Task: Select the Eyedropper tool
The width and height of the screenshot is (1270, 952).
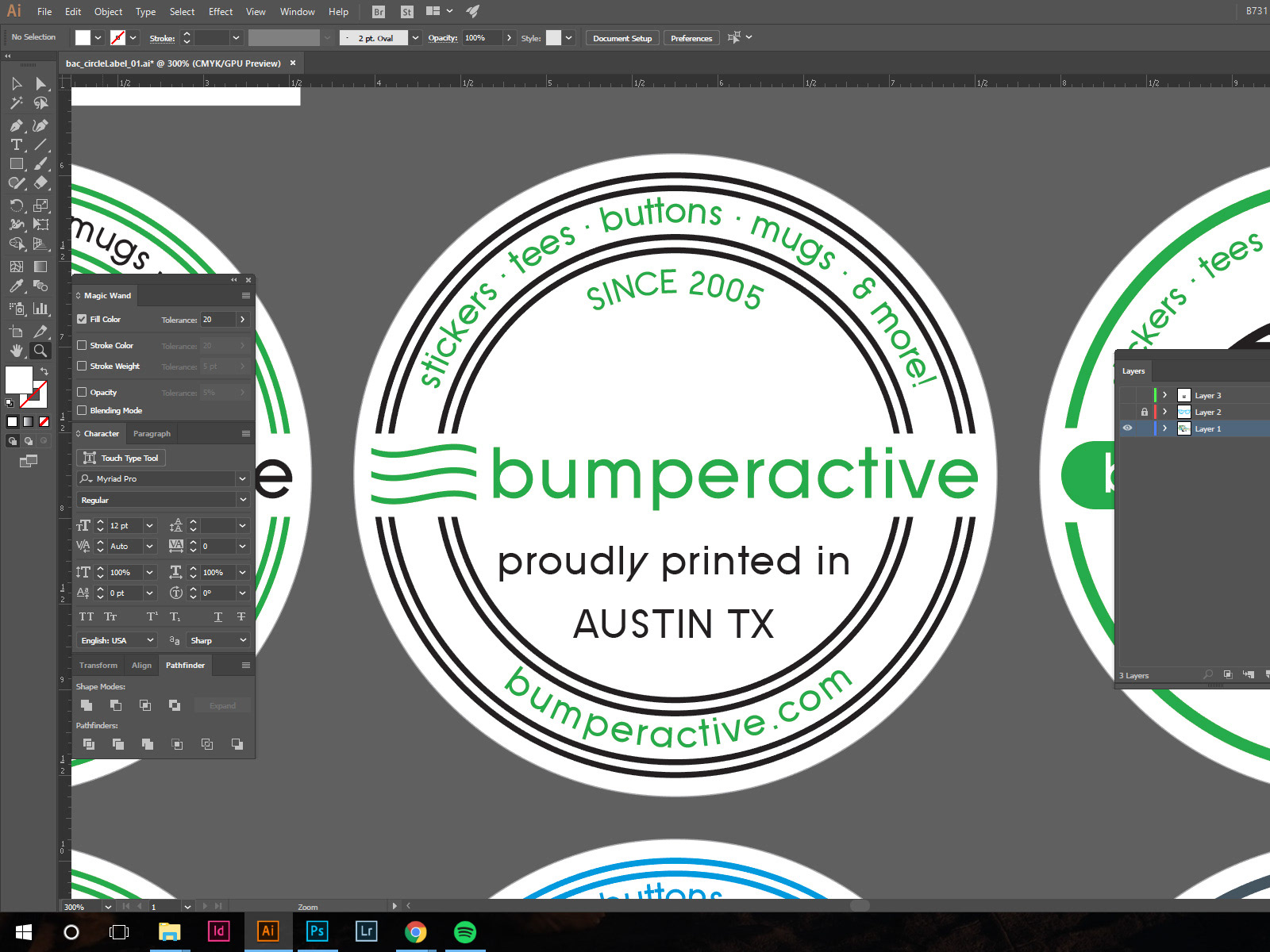Action: (17, 286)
